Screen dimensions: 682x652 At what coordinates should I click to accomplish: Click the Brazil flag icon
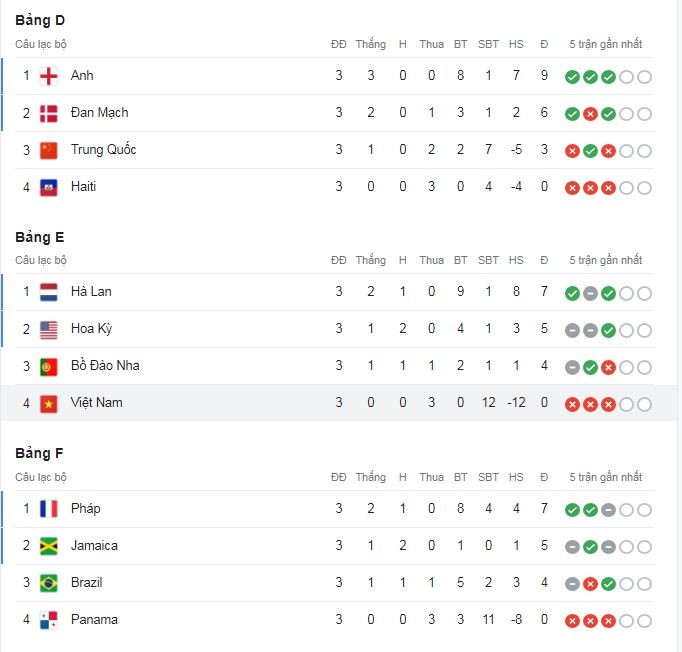[x=49, y=584]
